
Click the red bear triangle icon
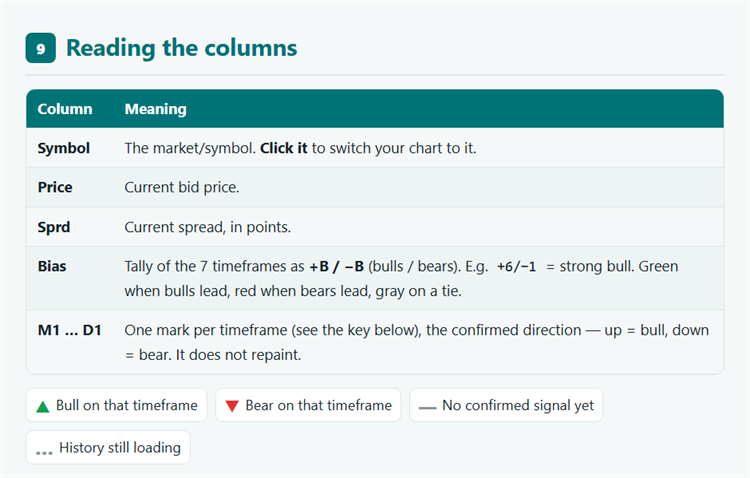[x=232, y=406]
